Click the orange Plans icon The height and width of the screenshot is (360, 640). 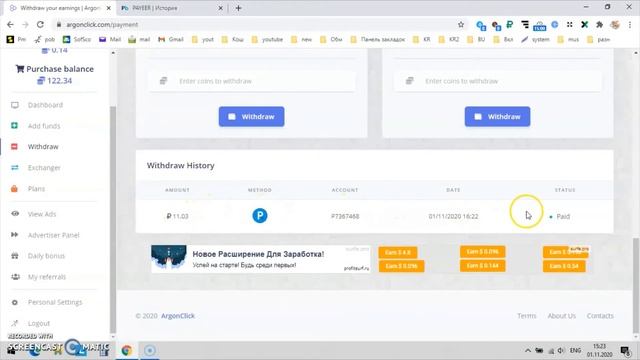point(14,189)
